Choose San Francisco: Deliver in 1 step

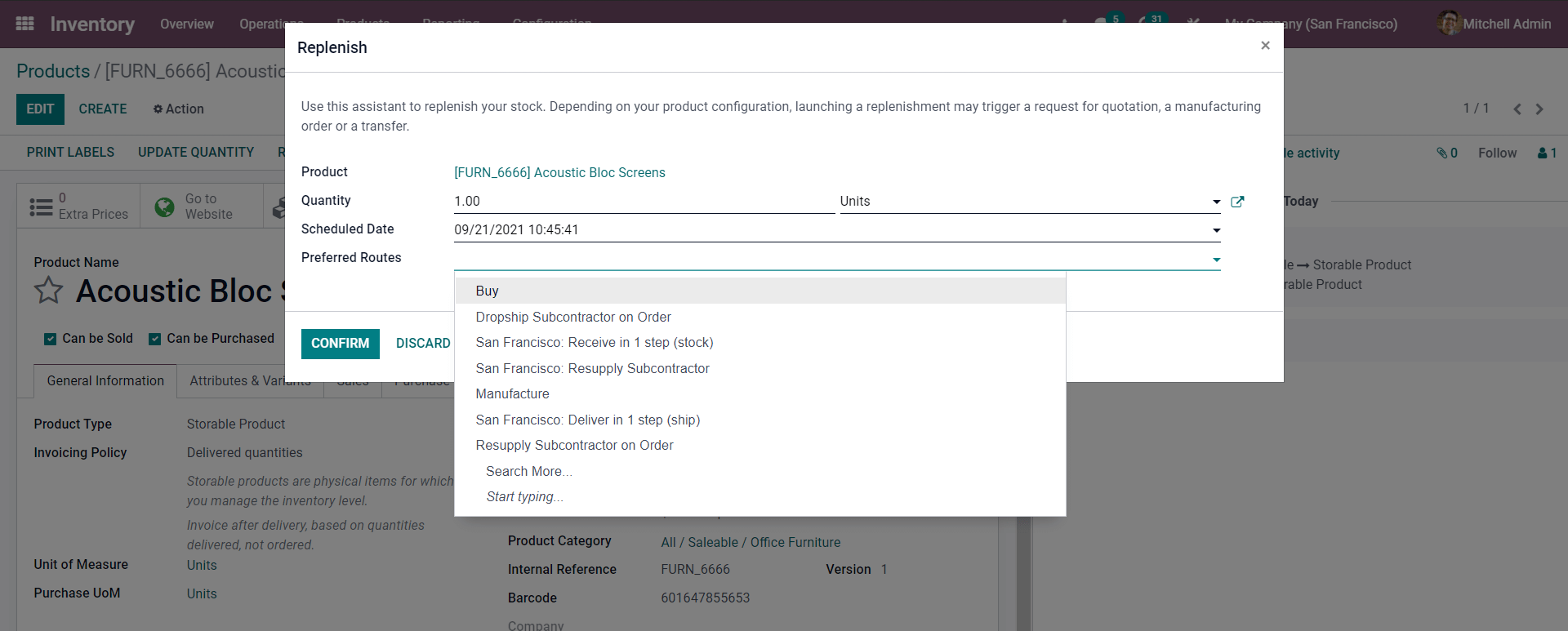click(x=760, y=420)
